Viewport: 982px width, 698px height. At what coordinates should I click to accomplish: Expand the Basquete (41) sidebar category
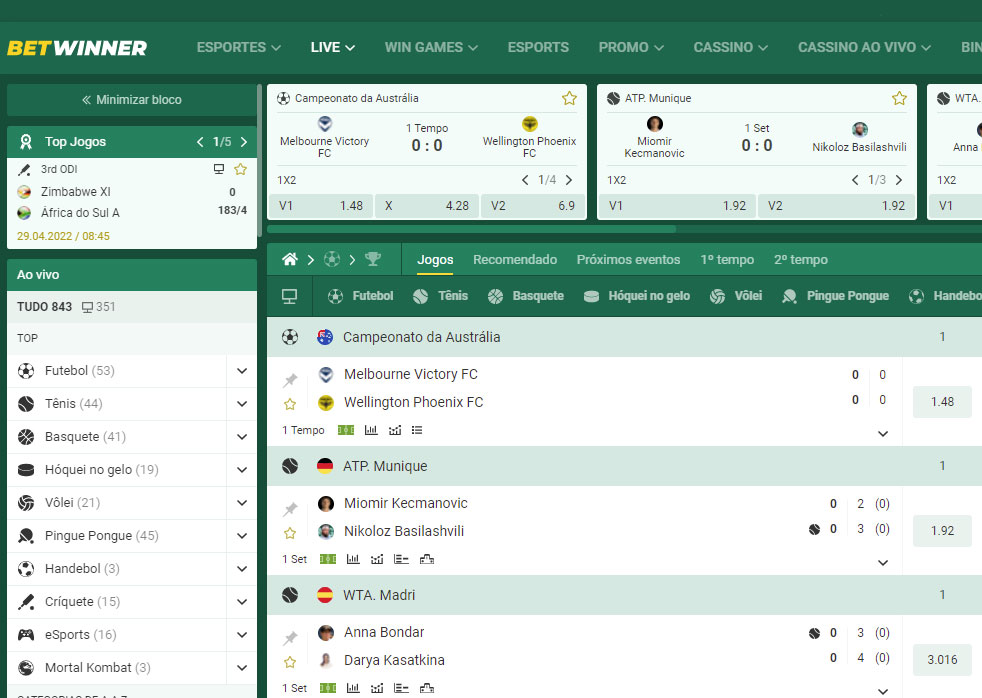242,437
